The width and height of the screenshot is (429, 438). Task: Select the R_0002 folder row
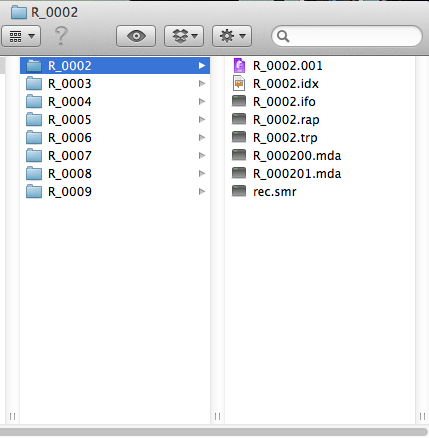click(115, 66)
